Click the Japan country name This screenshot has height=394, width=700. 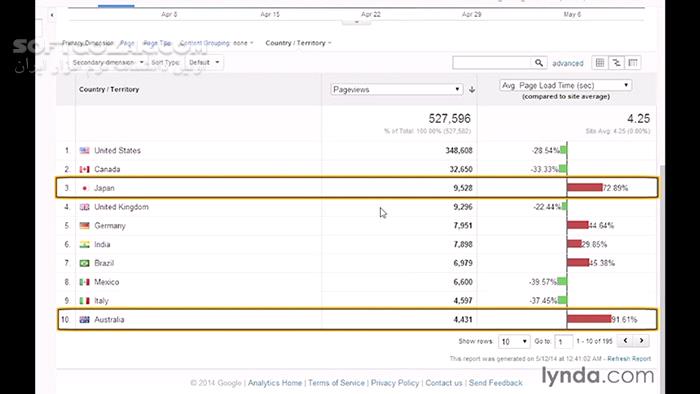tap(104, 188)
